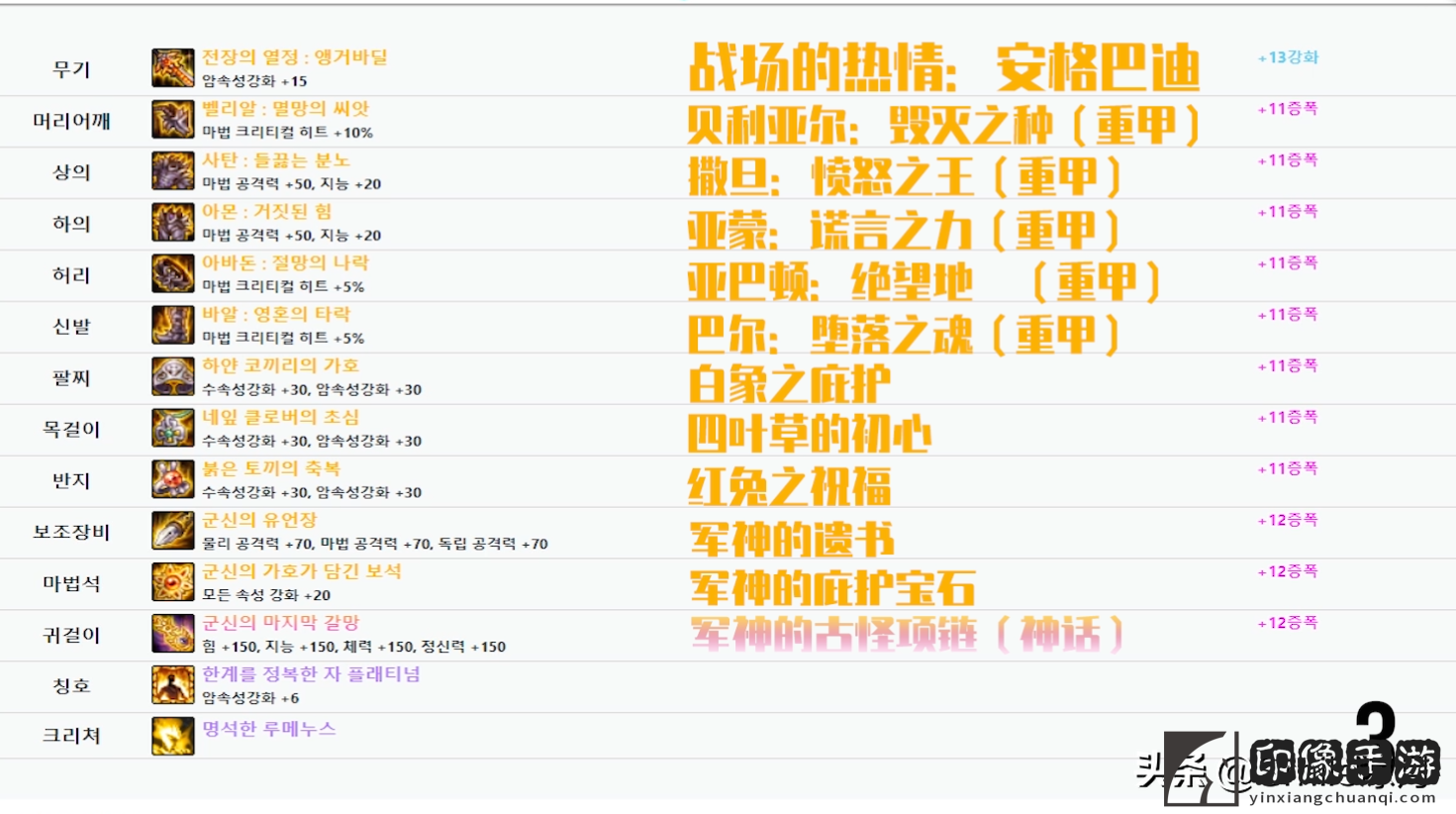This screenshot has width=1456, height=814.
Task: Open item link 아몬 : 거짓된 힘
Action: (x=267, y=212)
